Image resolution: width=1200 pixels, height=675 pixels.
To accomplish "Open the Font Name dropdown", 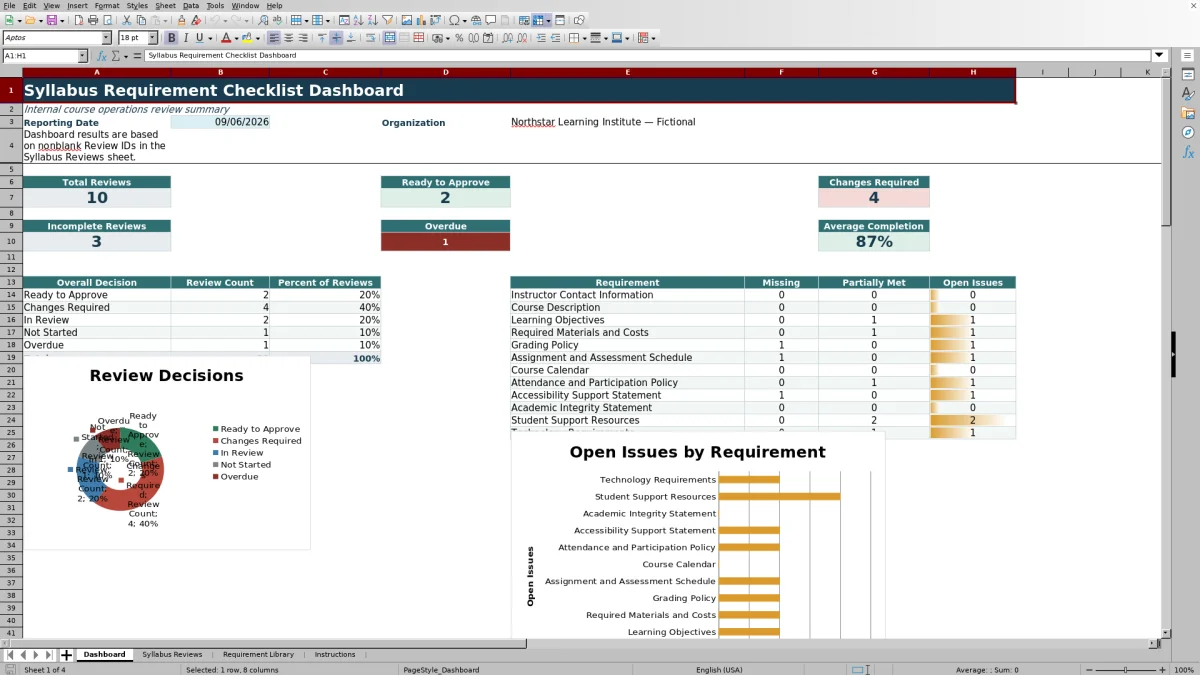I will point(106,38).
